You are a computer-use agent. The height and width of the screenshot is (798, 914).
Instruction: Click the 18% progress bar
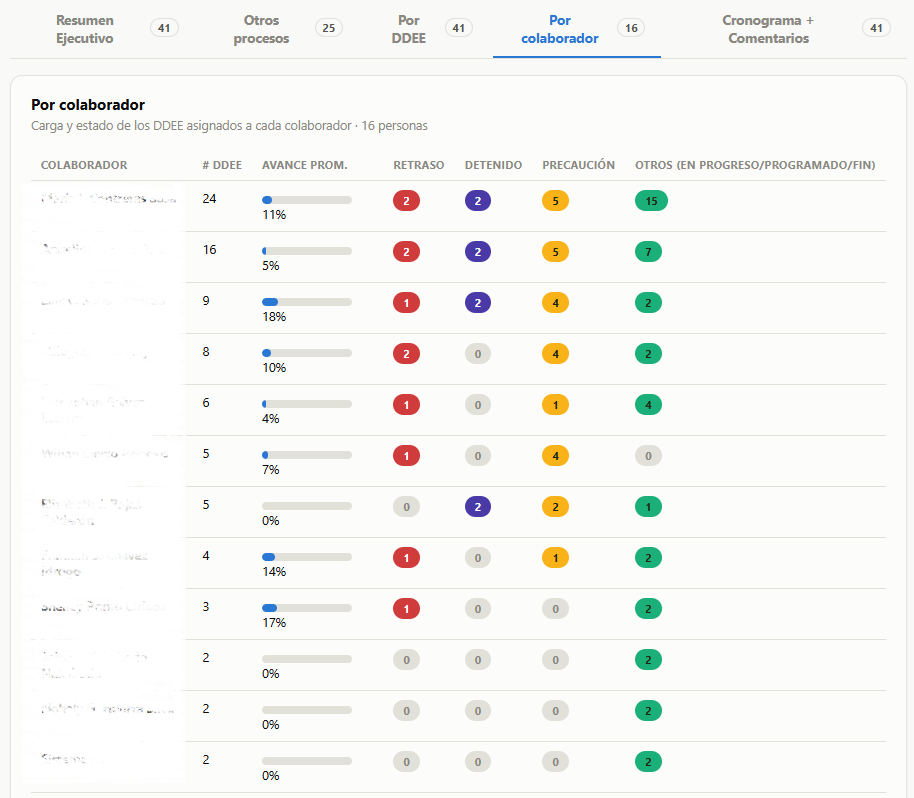[307, 302]
